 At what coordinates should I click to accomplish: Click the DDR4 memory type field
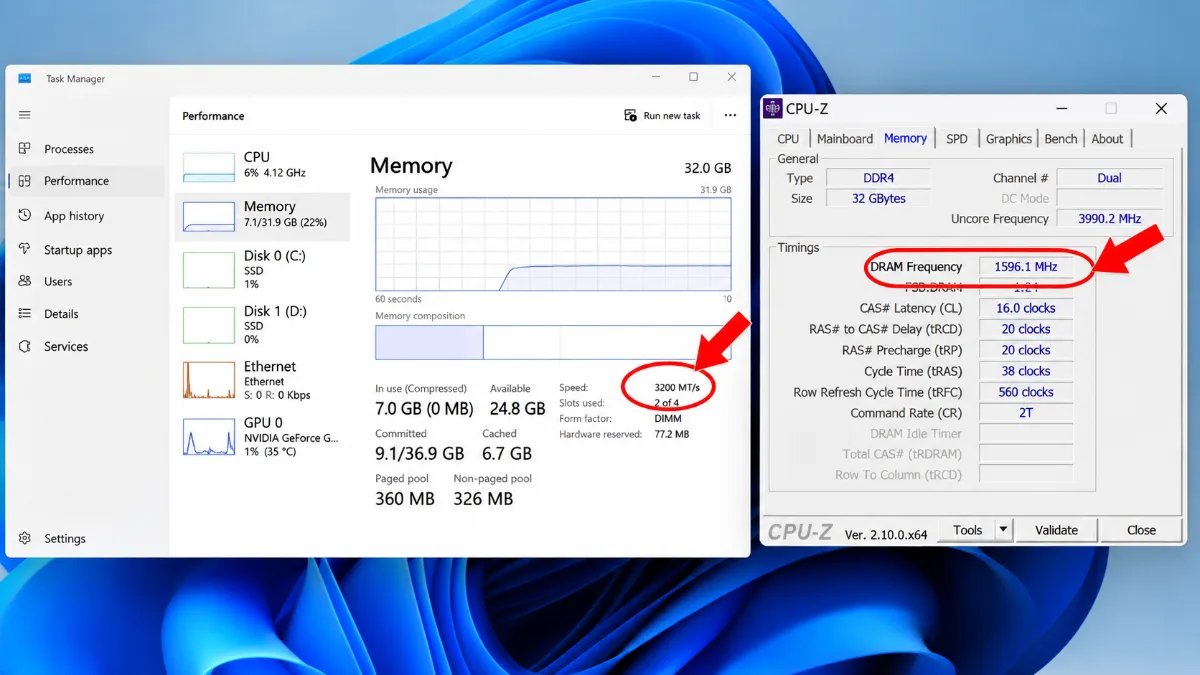click(878, 178)
